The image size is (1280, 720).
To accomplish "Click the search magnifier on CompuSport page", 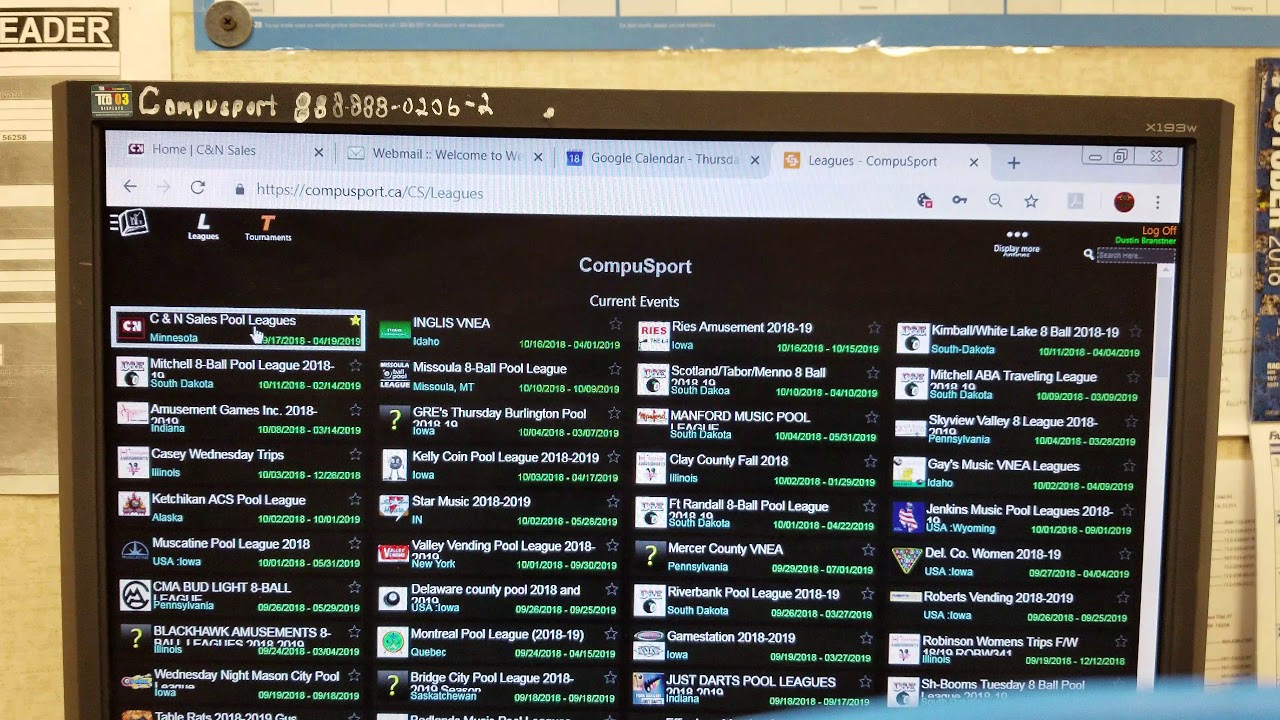I will click(1088, 255).
